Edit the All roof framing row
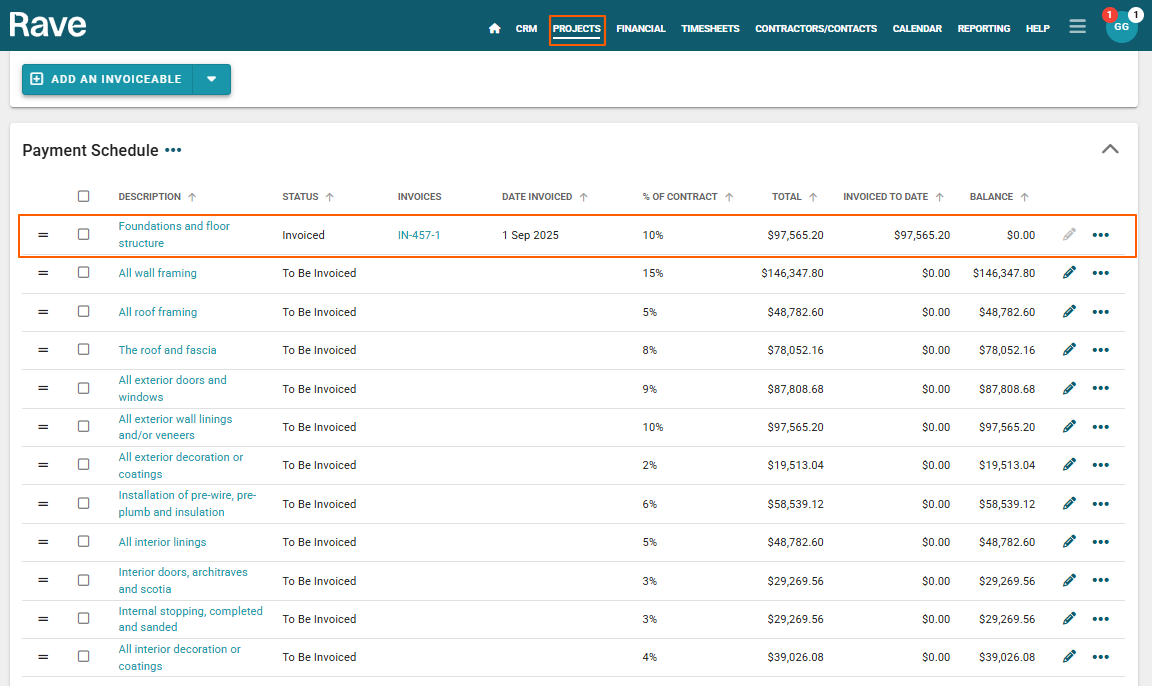Viewport: 1152px width, 686px height. (x=1069, y=311)
